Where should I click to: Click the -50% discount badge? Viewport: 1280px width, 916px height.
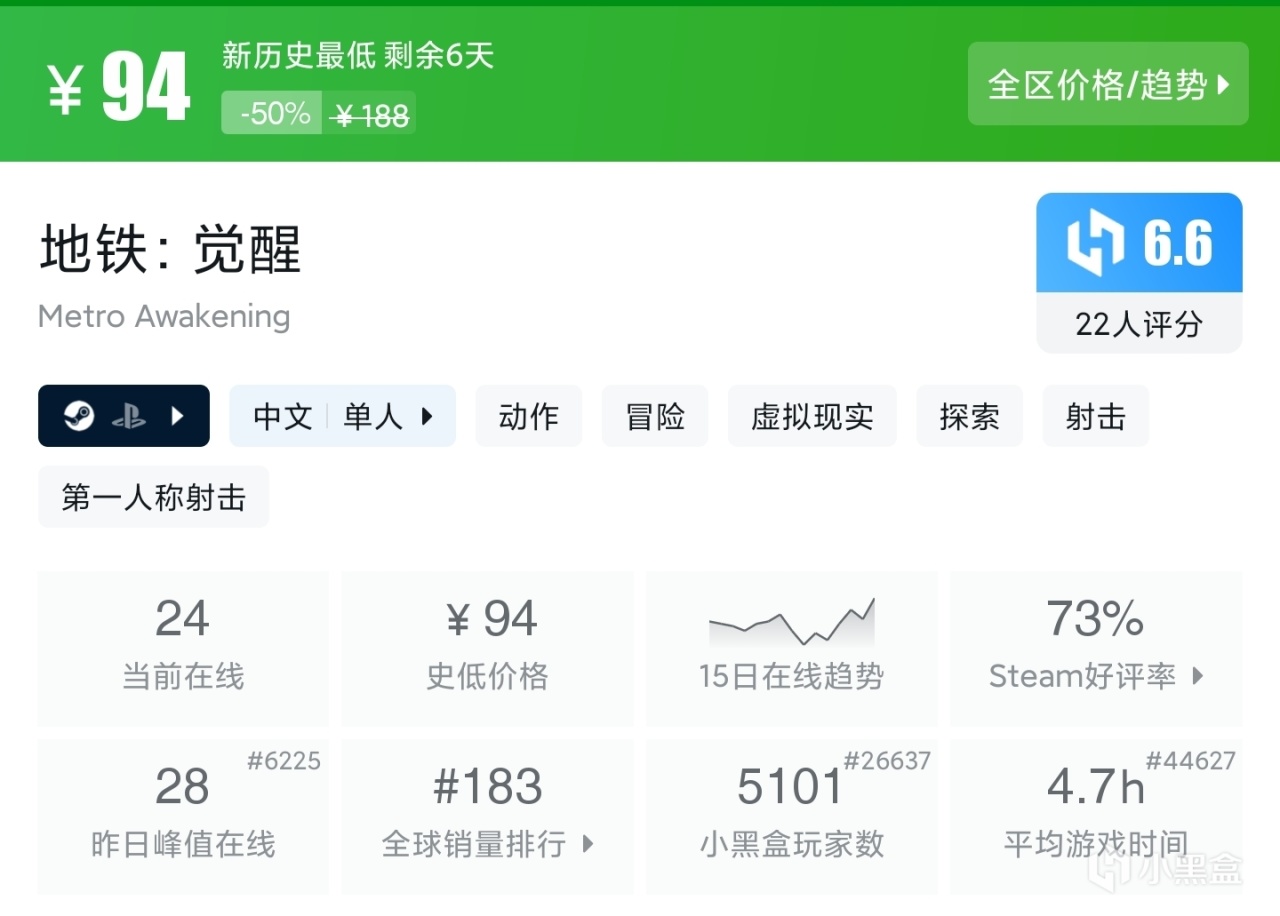(273, 113)
